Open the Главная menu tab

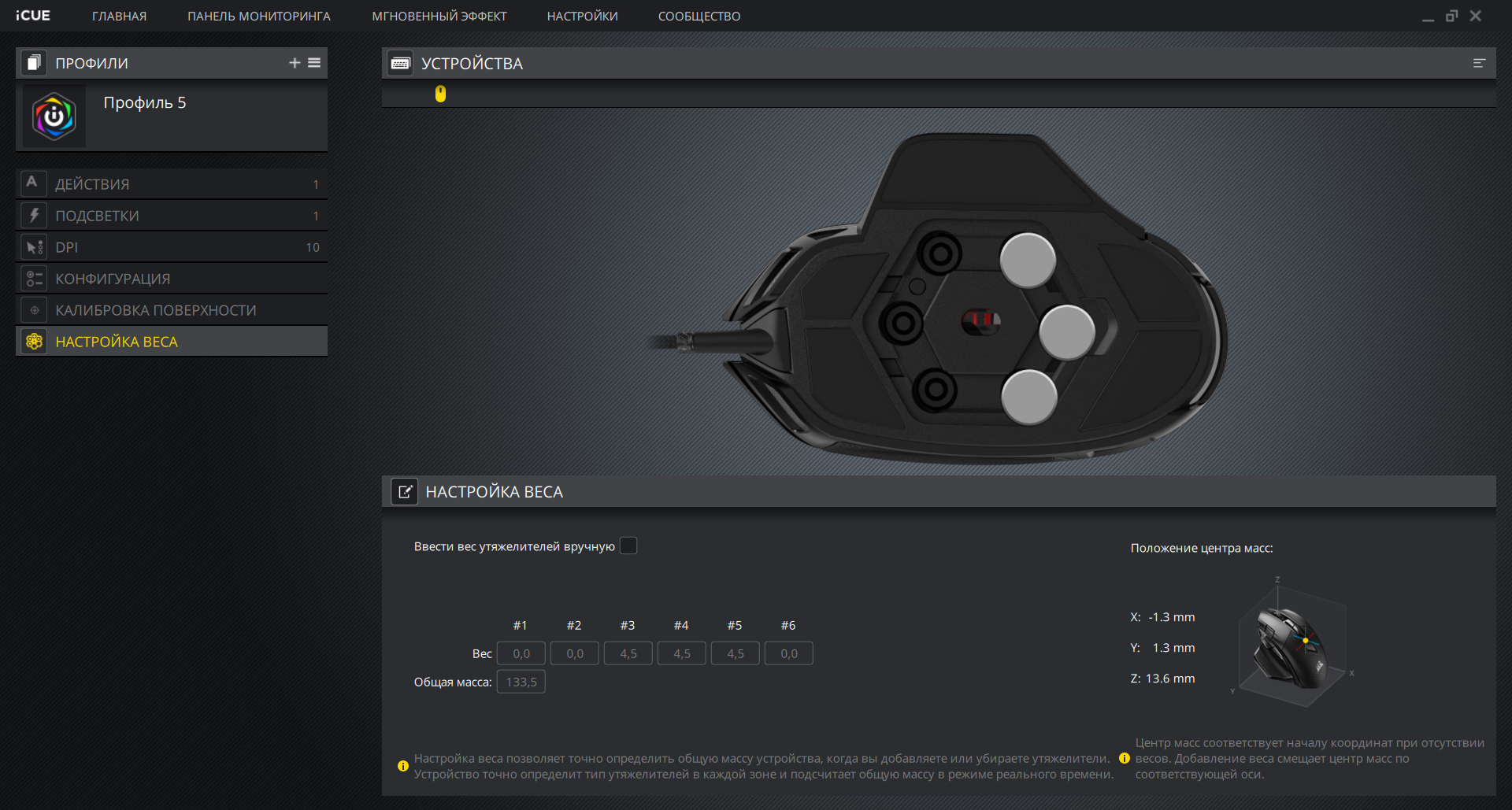coord(119,16)
